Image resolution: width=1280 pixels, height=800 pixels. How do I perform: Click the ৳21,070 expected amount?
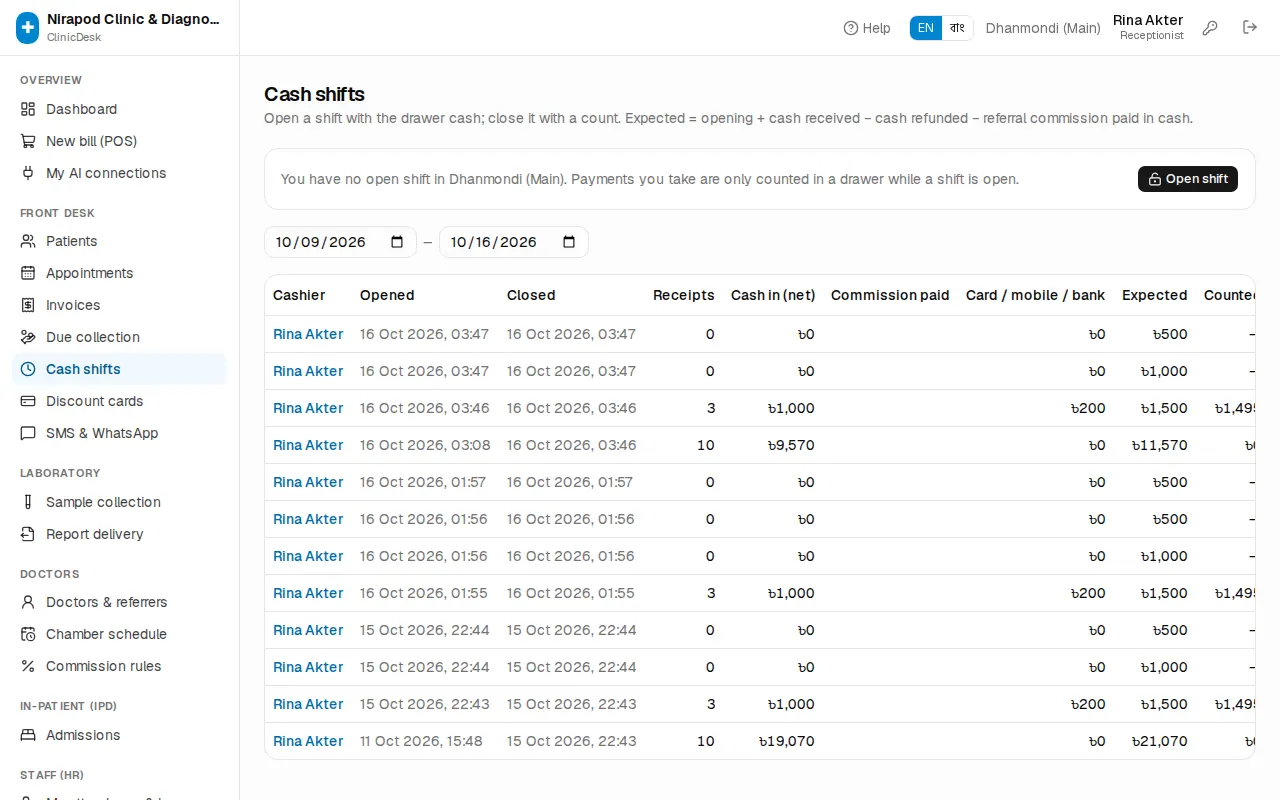coord(1160,741)
